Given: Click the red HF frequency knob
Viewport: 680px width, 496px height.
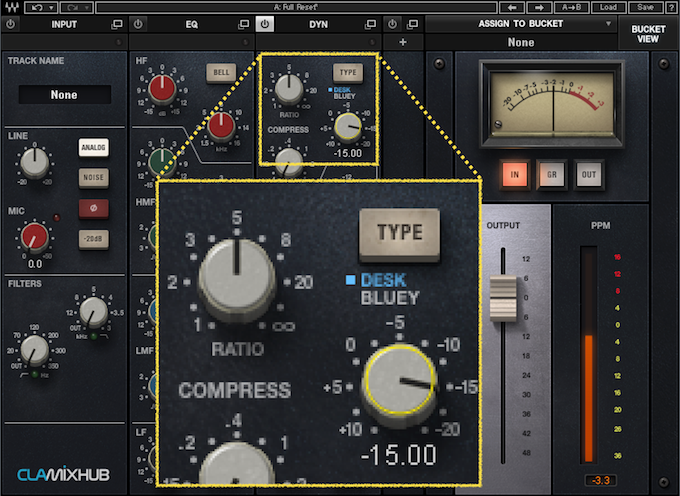Looking at the screenshot, I should click(221, 126).
